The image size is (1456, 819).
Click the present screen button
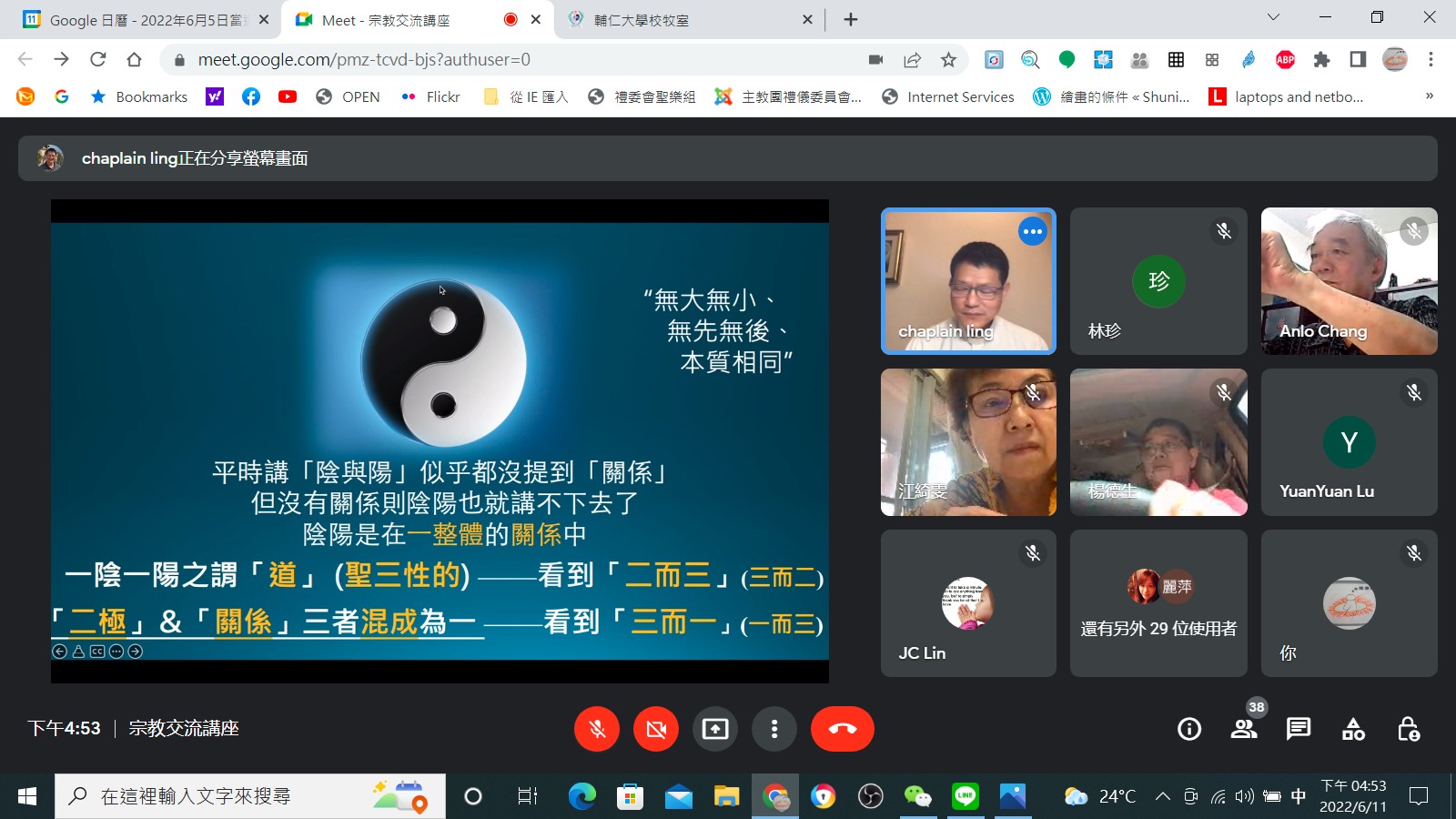[x=715, y=729]
